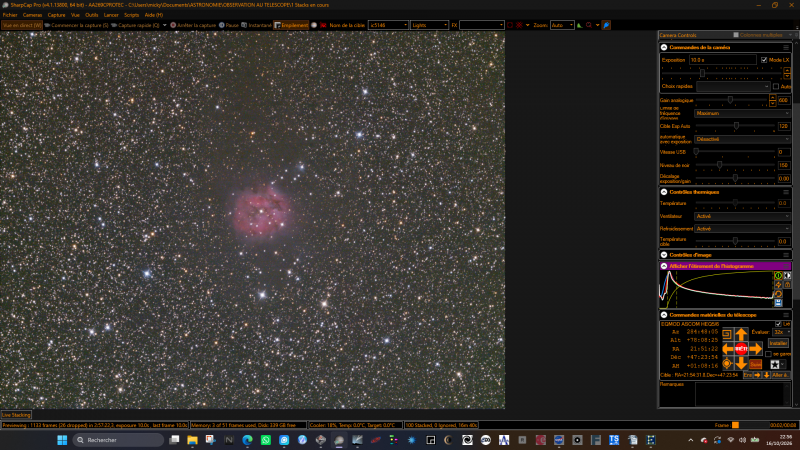Save histogram settings with the blue disk icon
800x450 pixels.
click(778, 303)
